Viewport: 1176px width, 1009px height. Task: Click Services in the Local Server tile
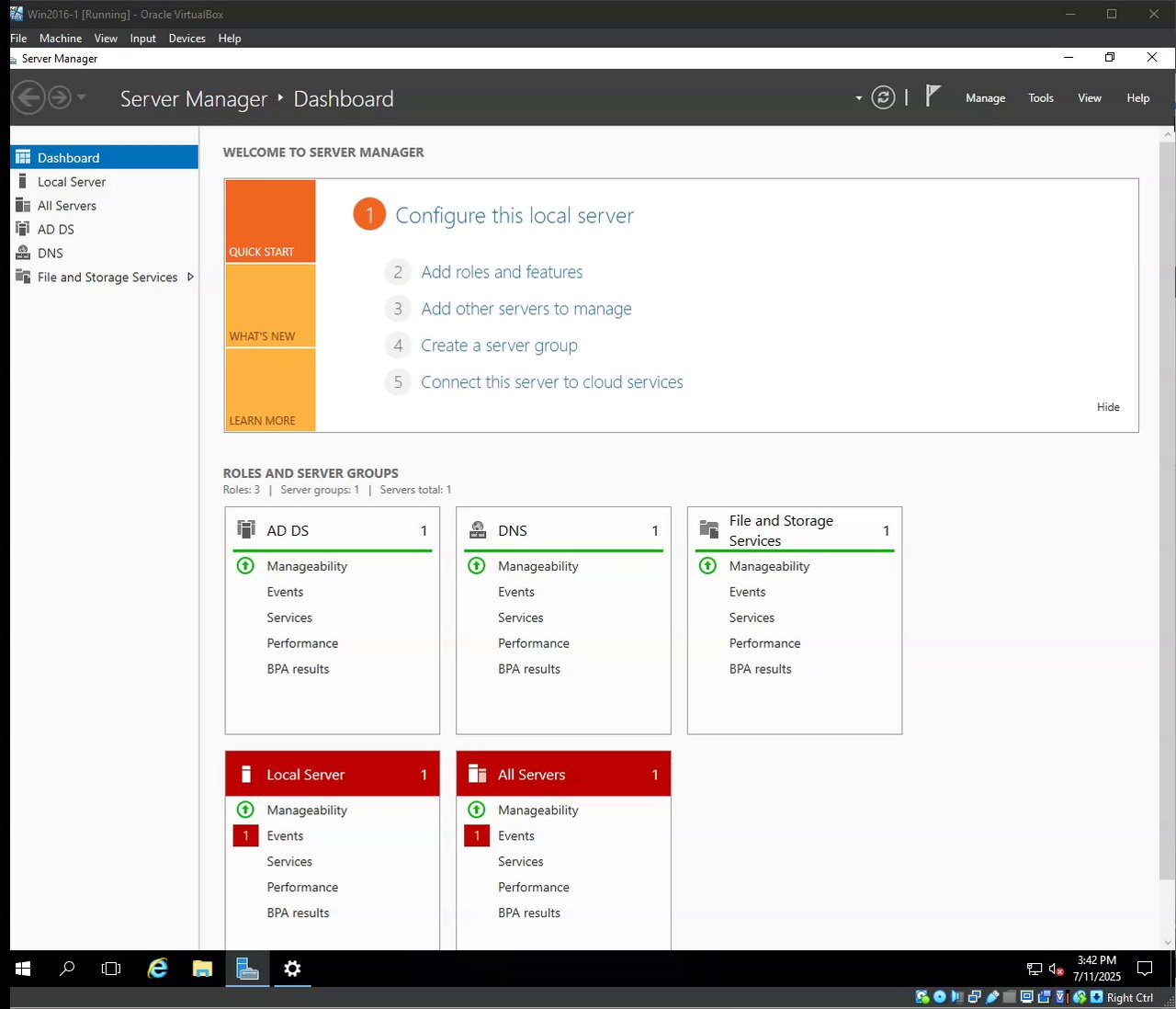(x=289, y=861)
